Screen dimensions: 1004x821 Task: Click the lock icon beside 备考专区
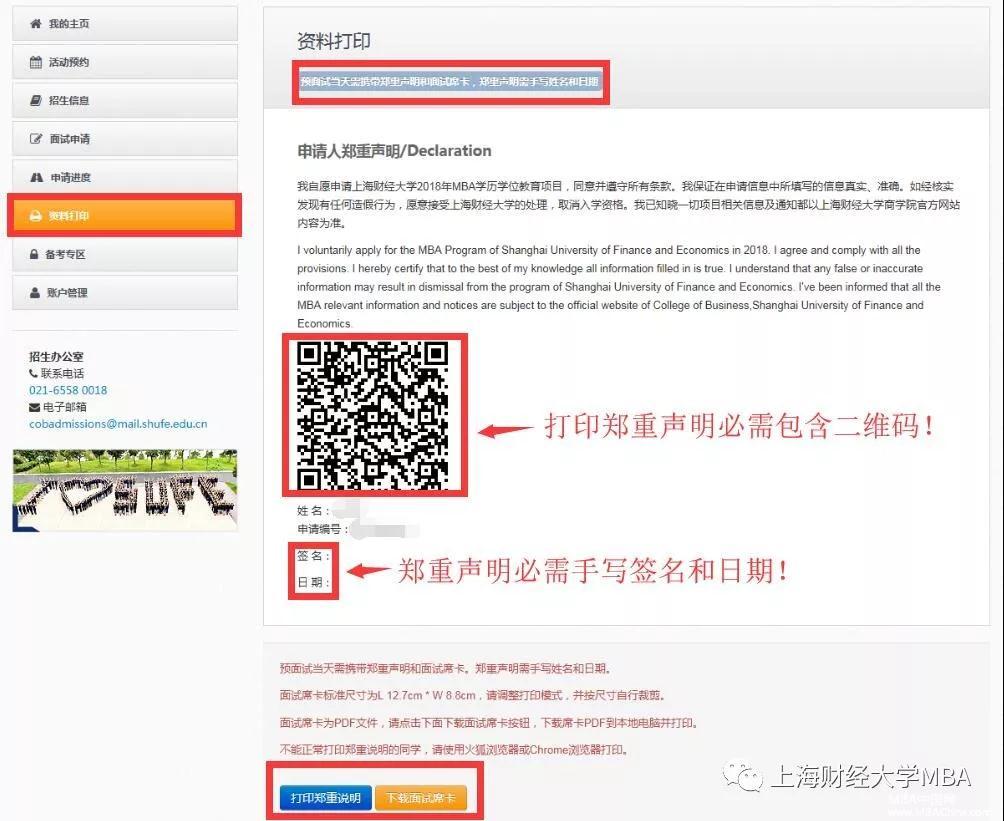click(34, 254)
